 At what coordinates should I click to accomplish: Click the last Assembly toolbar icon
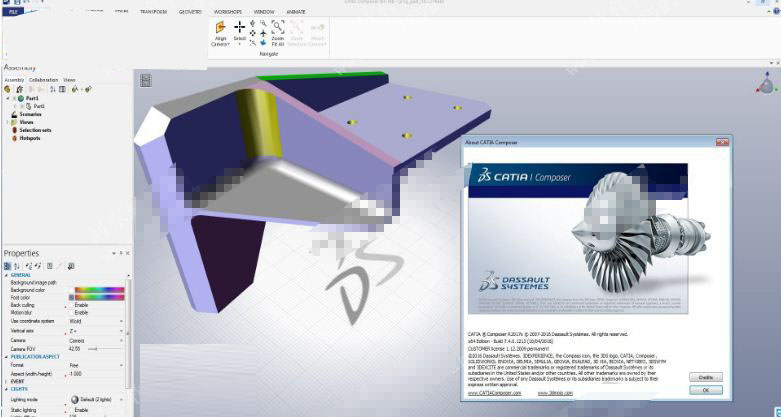point(88,89)
